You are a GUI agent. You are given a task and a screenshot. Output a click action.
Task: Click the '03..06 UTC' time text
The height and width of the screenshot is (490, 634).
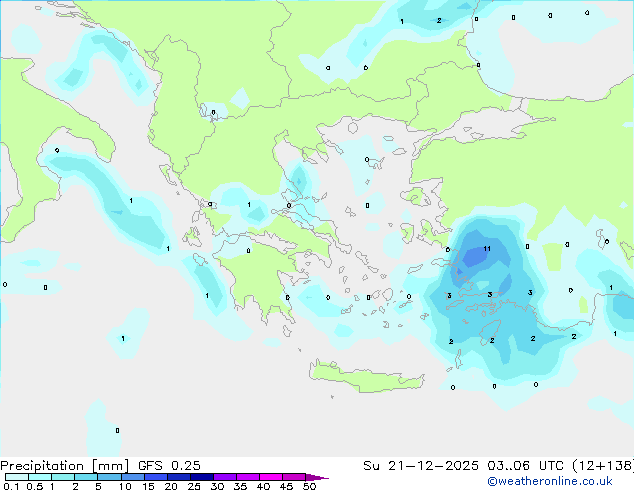(x=525, y=466)
